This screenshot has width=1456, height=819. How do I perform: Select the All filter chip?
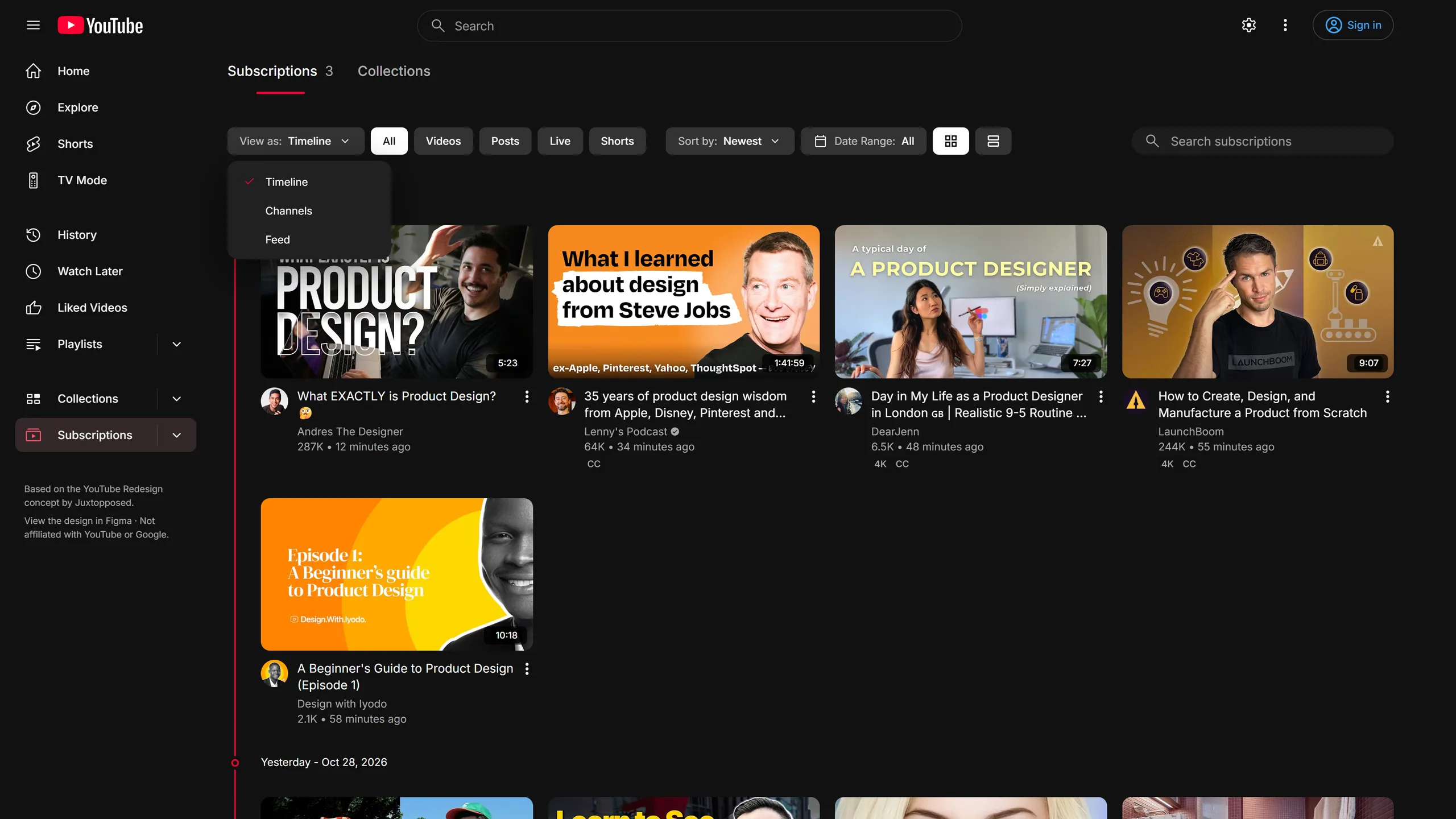click(x=389, y=141)
